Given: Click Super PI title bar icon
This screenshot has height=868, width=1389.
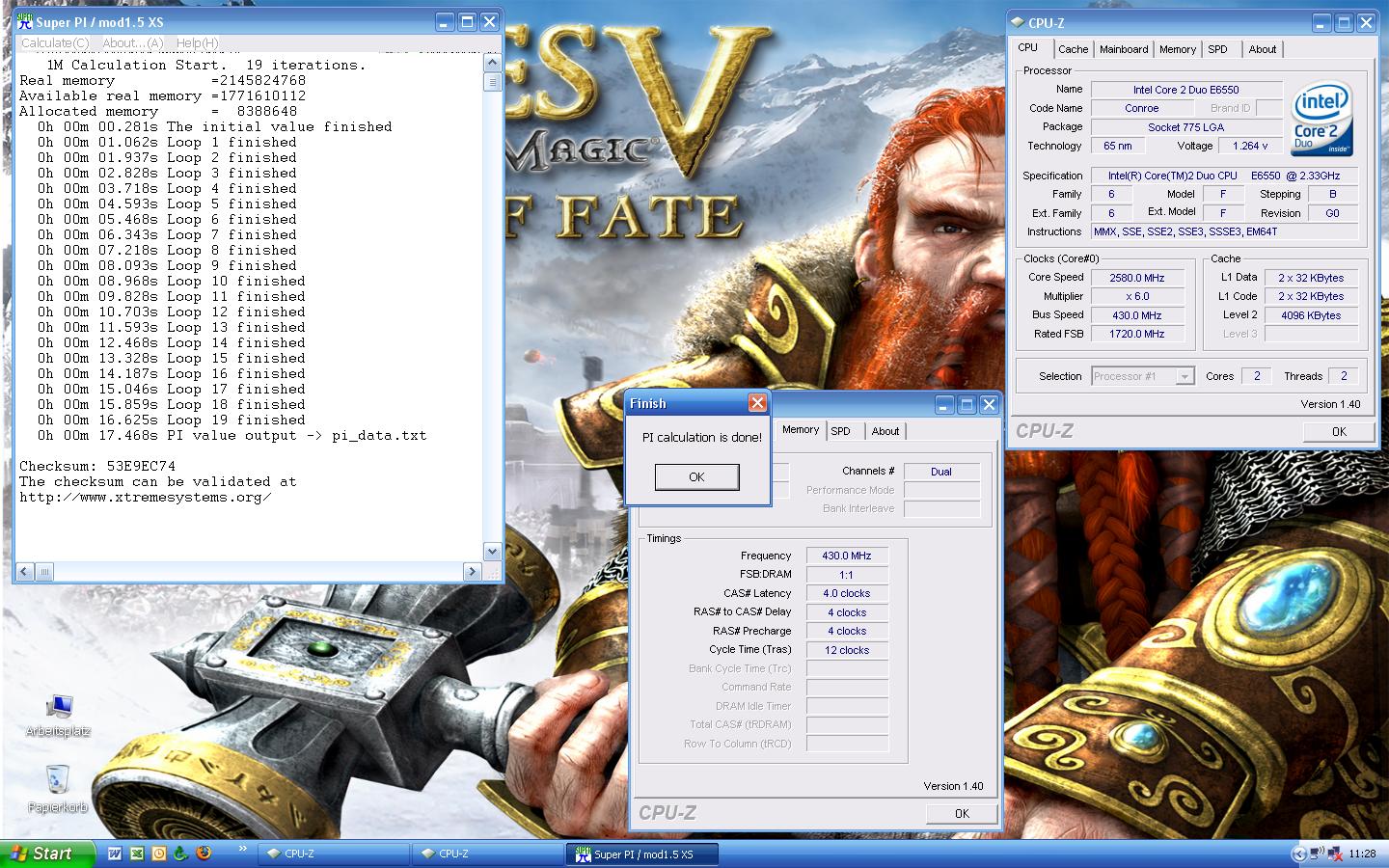Looking at the screenshot, I should point(25,22).
